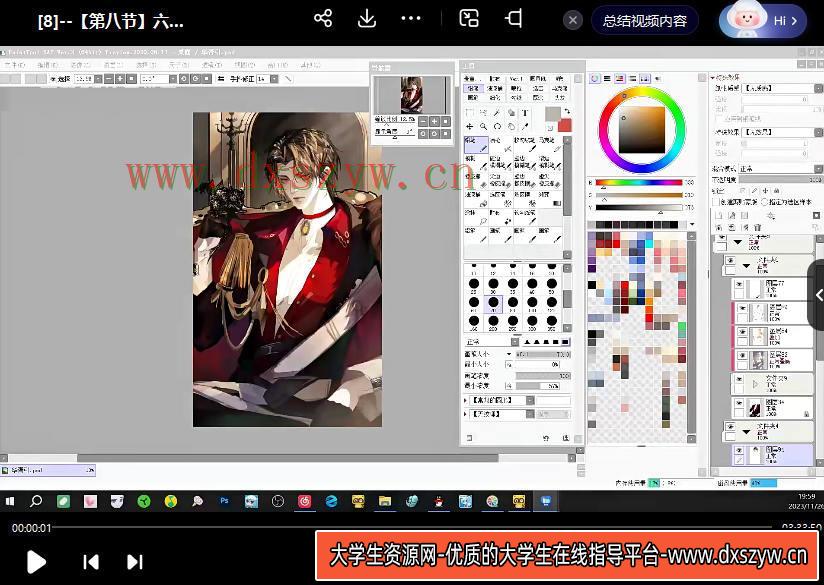The image size is (824, 585).
Task: Click the rotate clockwise button in the top toolbar
Action: coord(195,79)
